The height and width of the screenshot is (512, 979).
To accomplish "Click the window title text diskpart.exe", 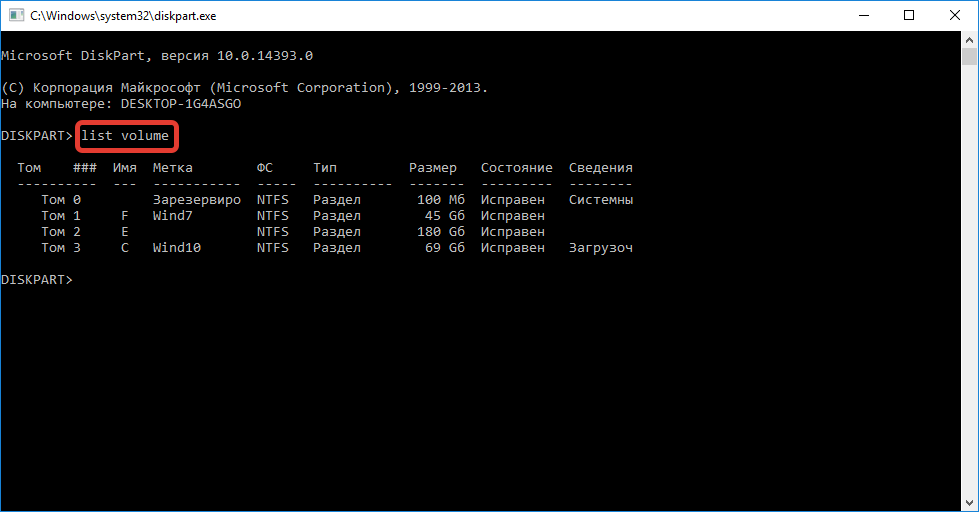I will [123, 16].
